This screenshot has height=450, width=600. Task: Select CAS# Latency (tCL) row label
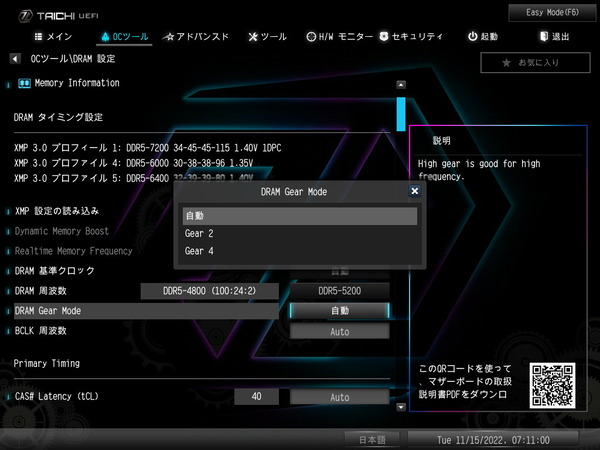[57, 396]
